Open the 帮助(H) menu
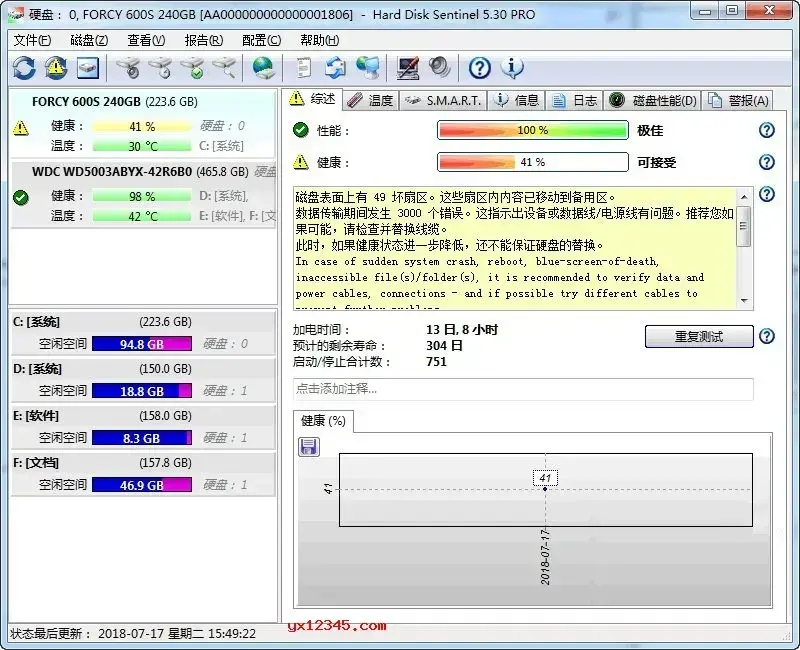This screenshot has width=800, height=650. (x=320, y=40)
